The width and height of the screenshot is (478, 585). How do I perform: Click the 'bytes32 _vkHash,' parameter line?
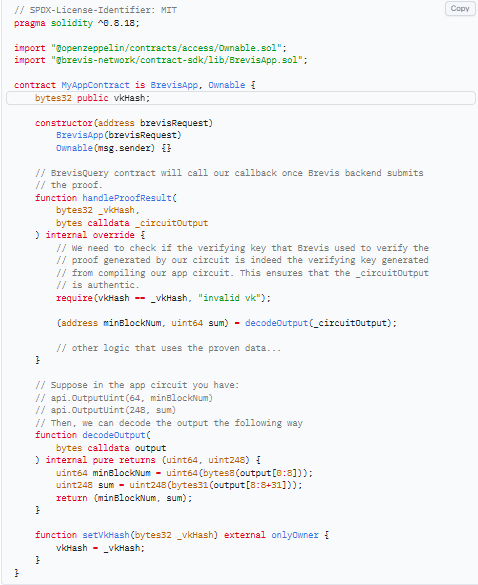(x=98, y=210)
